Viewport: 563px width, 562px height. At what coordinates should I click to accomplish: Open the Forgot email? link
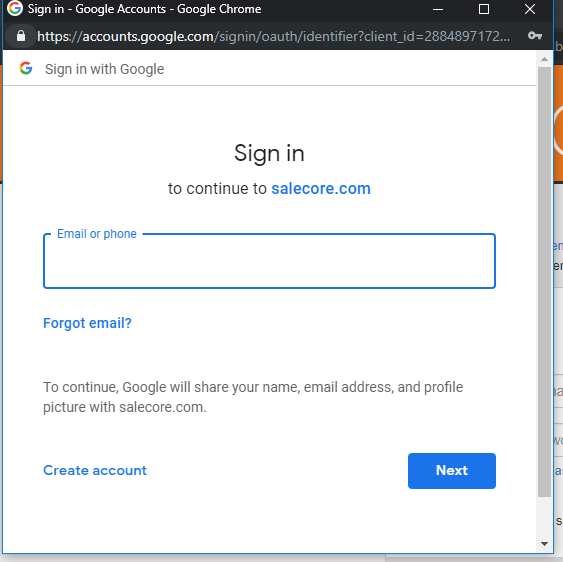point(87,323)
